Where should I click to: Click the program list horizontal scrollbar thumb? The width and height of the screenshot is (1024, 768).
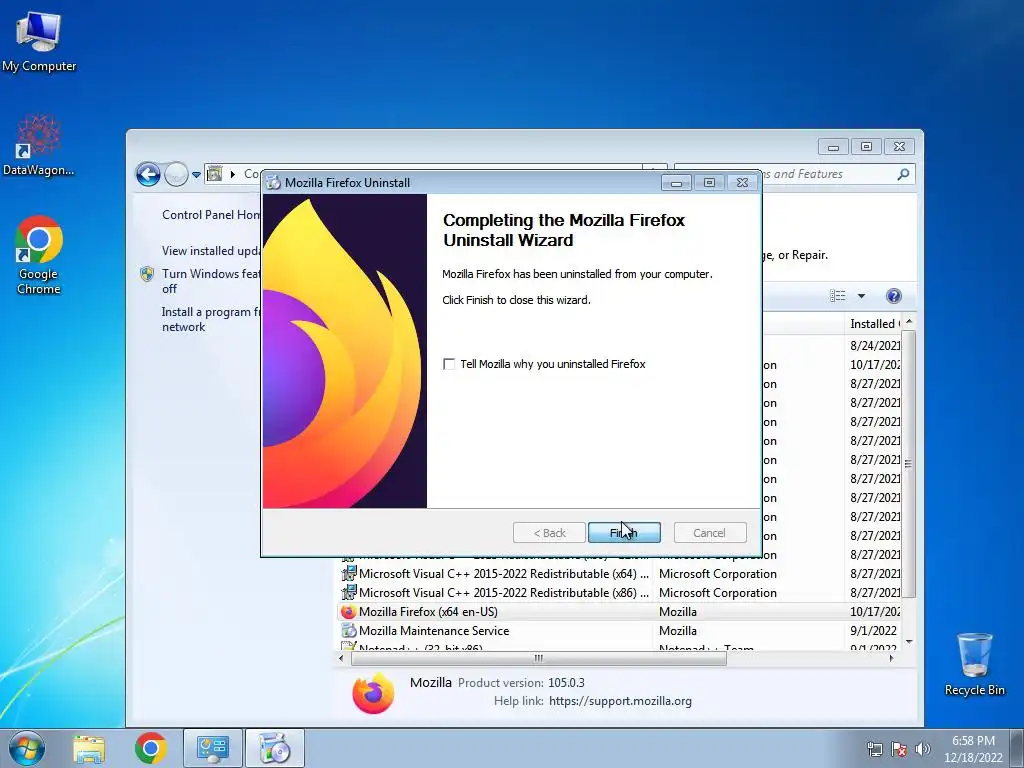tap(539, 658)
